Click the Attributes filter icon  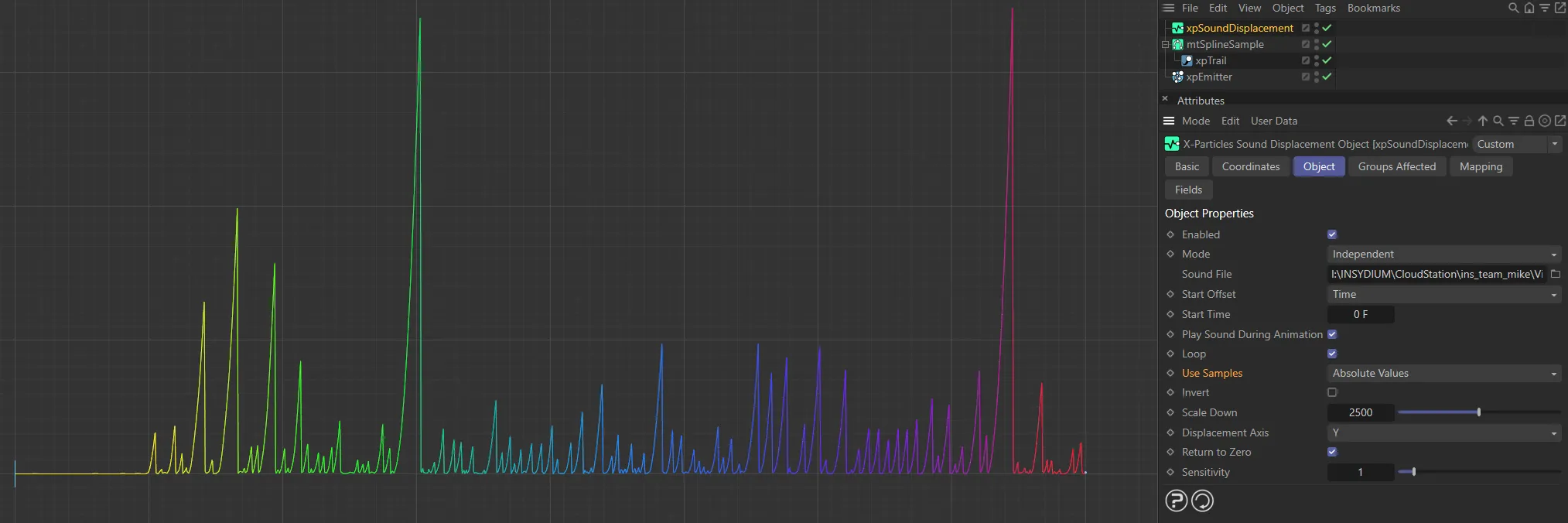(1514, 121)
